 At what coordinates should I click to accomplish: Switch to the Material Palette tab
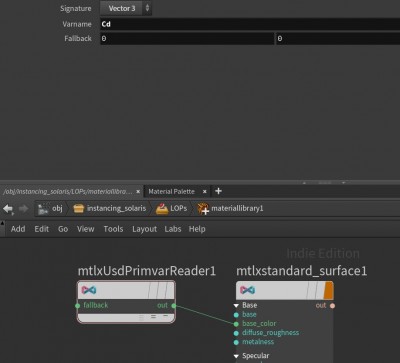click(x=171, y=191)
